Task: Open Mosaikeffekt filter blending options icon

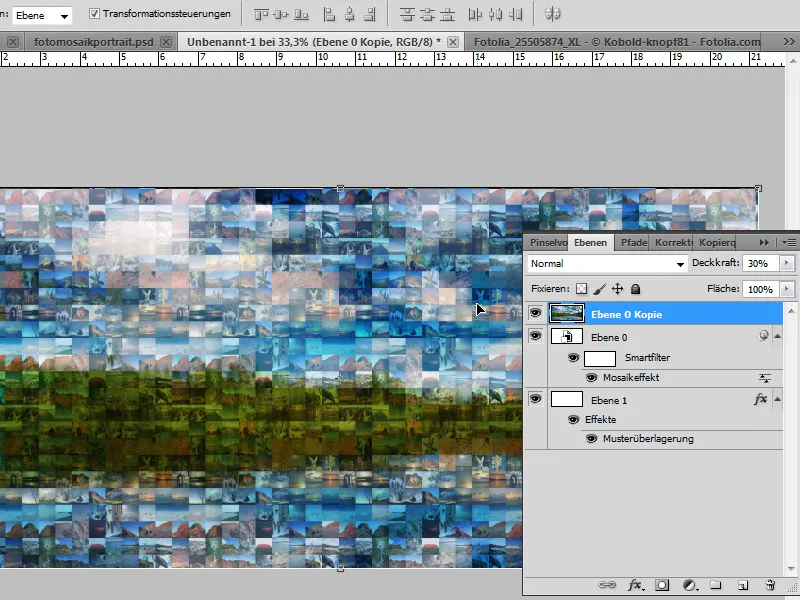Action: pyautogui.click(x=764, y=378)
